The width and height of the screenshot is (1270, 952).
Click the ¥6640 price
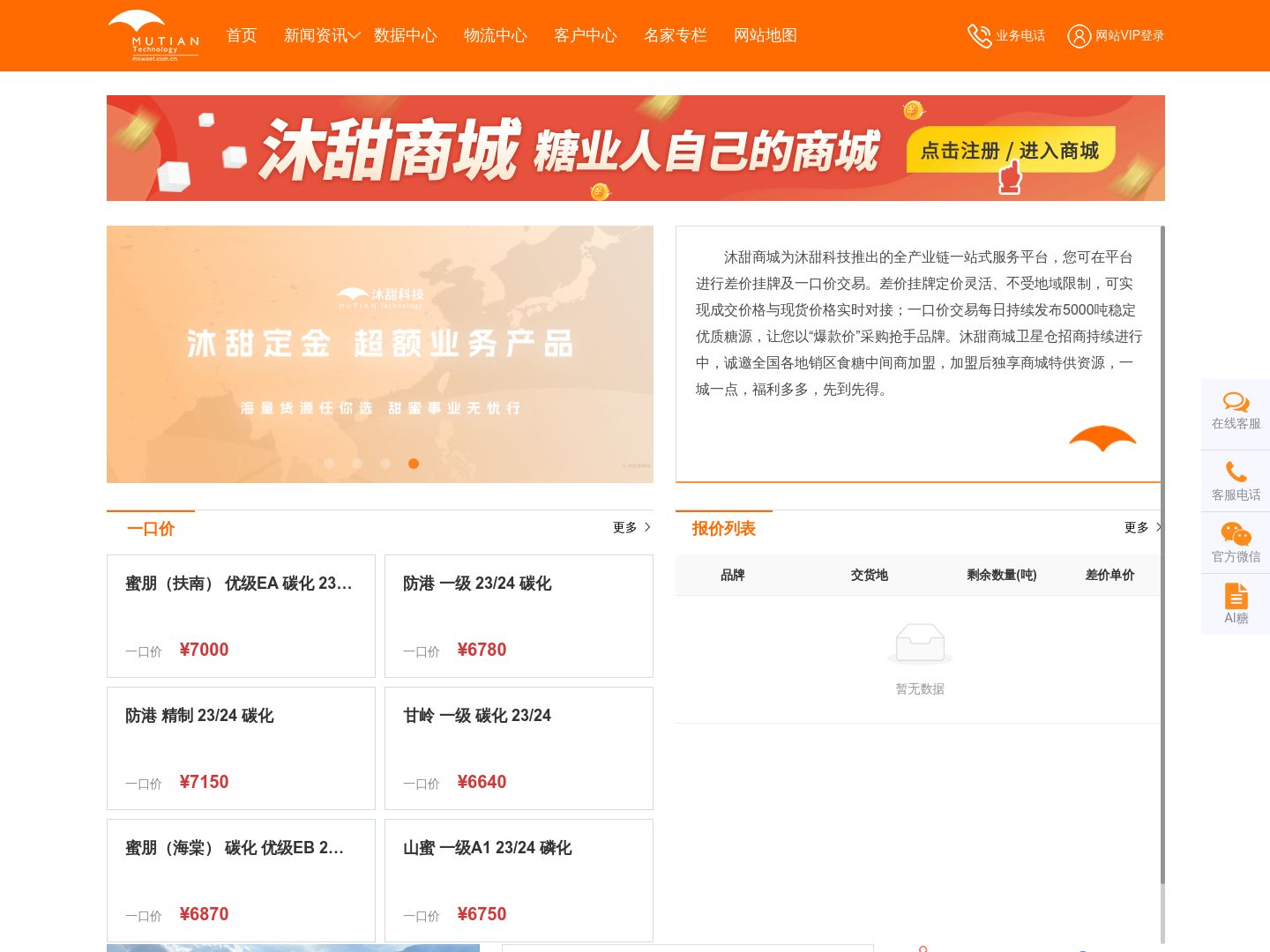[x=482, y=782]
